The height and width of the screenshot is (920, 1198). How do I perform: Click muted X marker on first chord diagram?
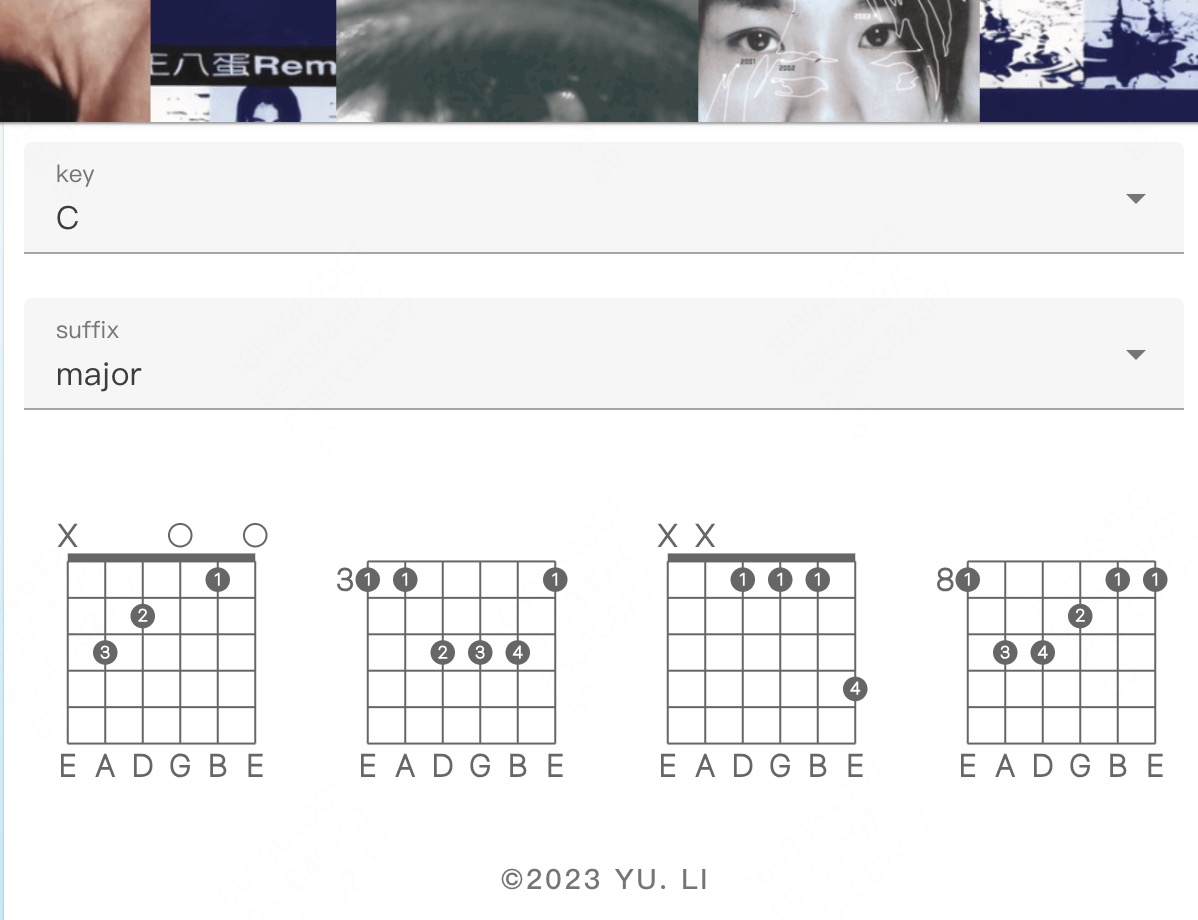tap(68, 536)
